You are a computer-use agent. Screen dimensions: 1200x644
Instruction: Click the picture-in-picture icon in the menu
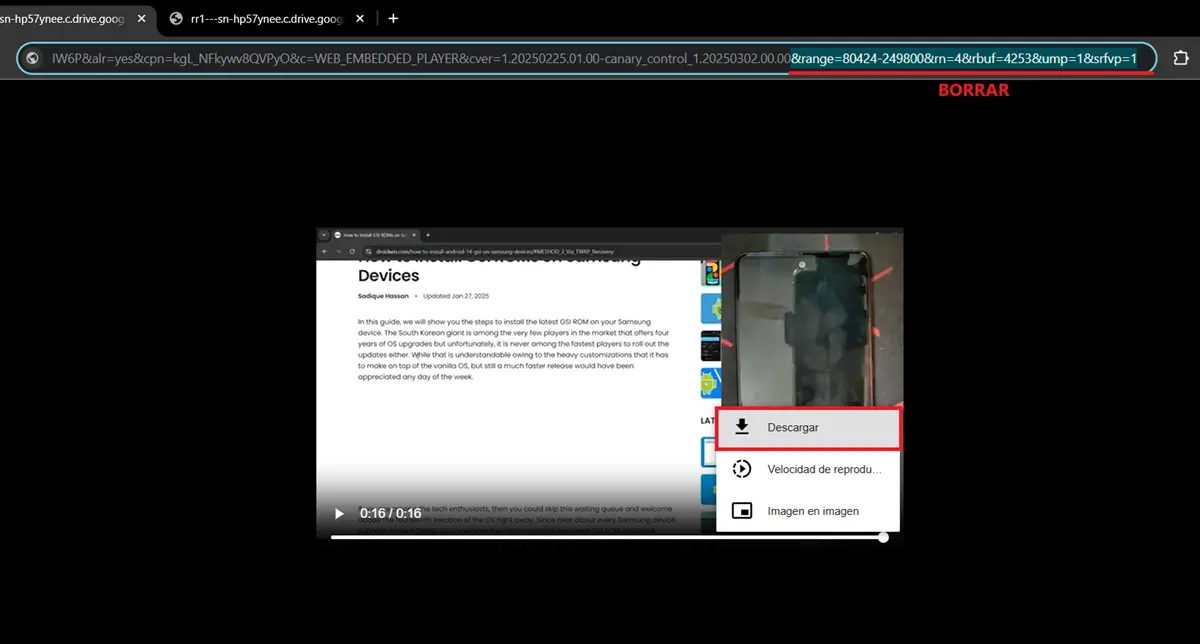(742, 511)
